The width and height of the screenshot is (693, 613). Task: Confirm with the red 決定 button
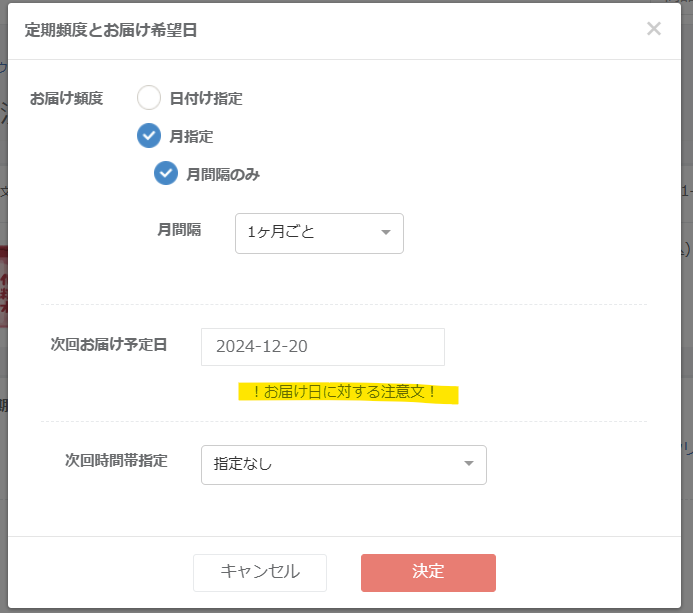pos(428,572)
